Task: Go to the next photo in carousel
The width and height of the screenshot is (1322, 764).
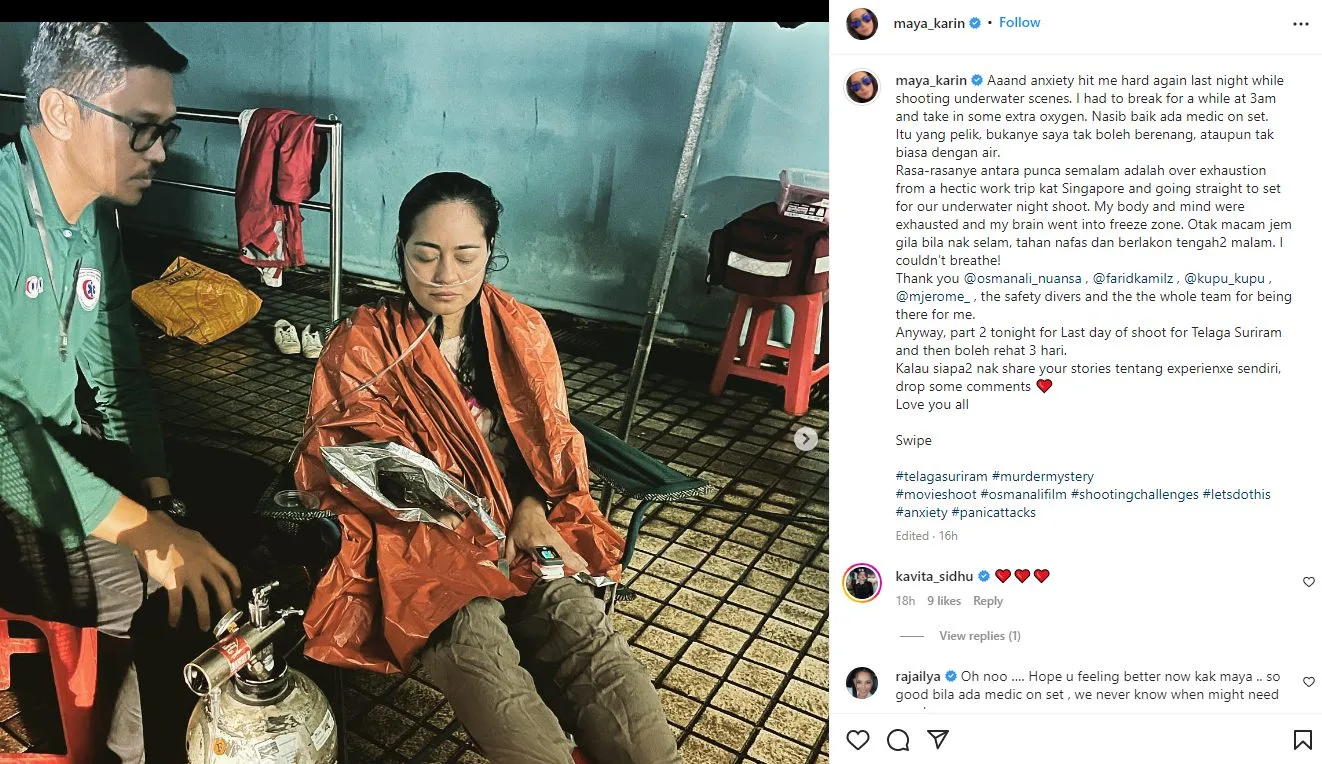Action: tap(806, 439)
